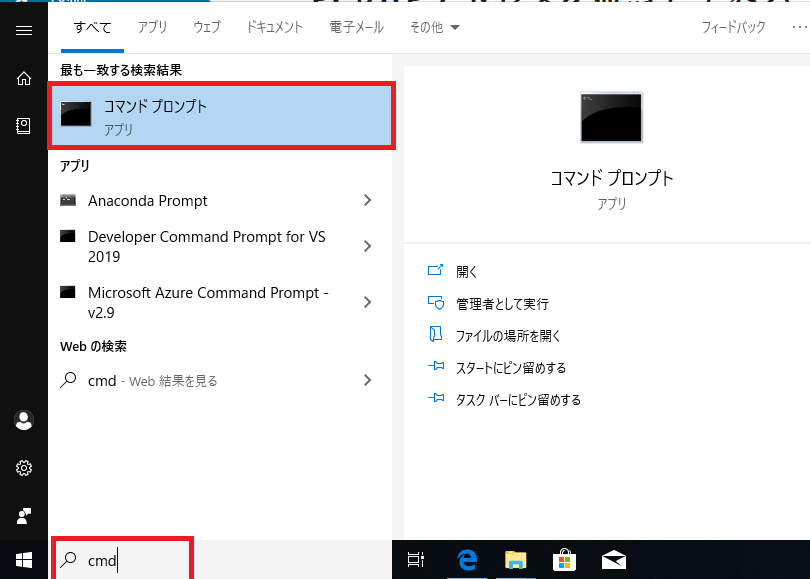
Task: Select the Anaconda Prompt text result
Action: tap(147, 200)
